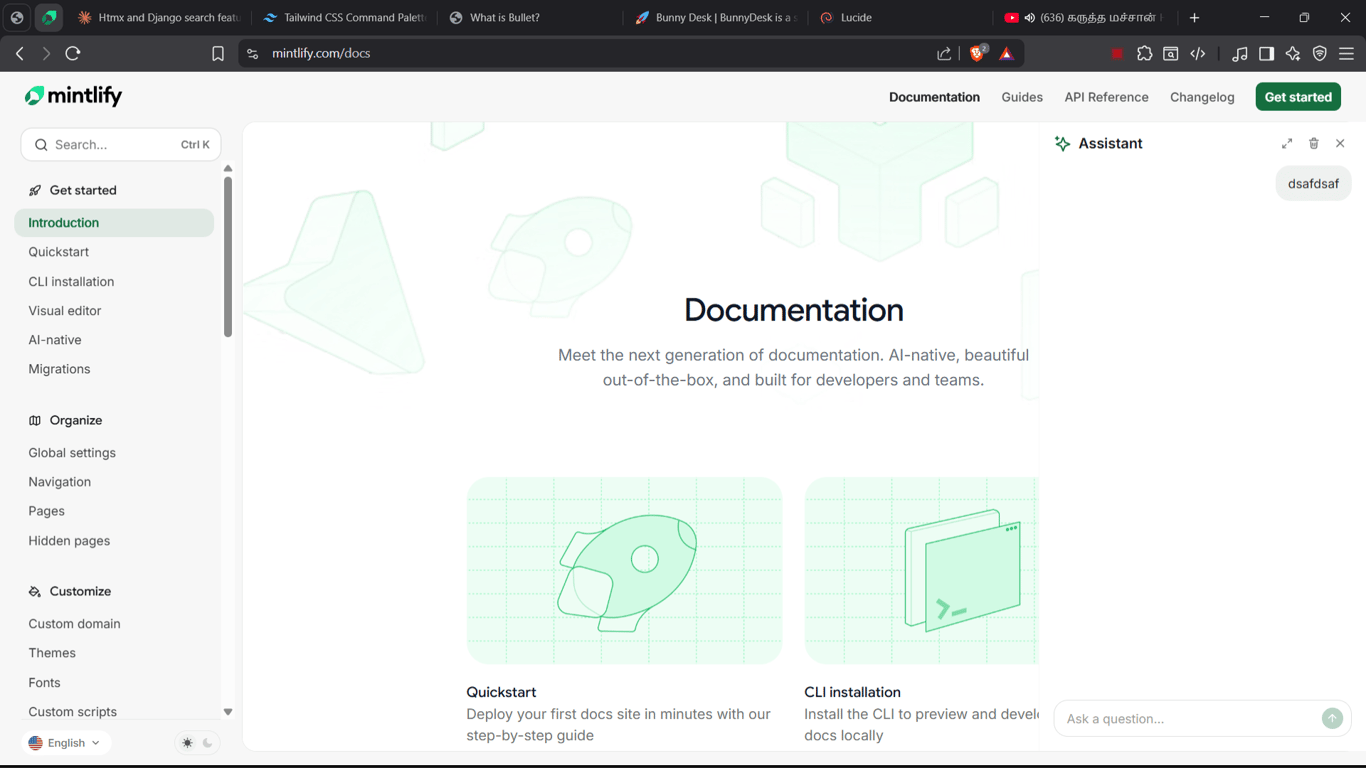Close the Assistant panel
Image resolution: width=1366 pixels, height=768 pixels.
pyautogui.click(x=1340, y=144)
